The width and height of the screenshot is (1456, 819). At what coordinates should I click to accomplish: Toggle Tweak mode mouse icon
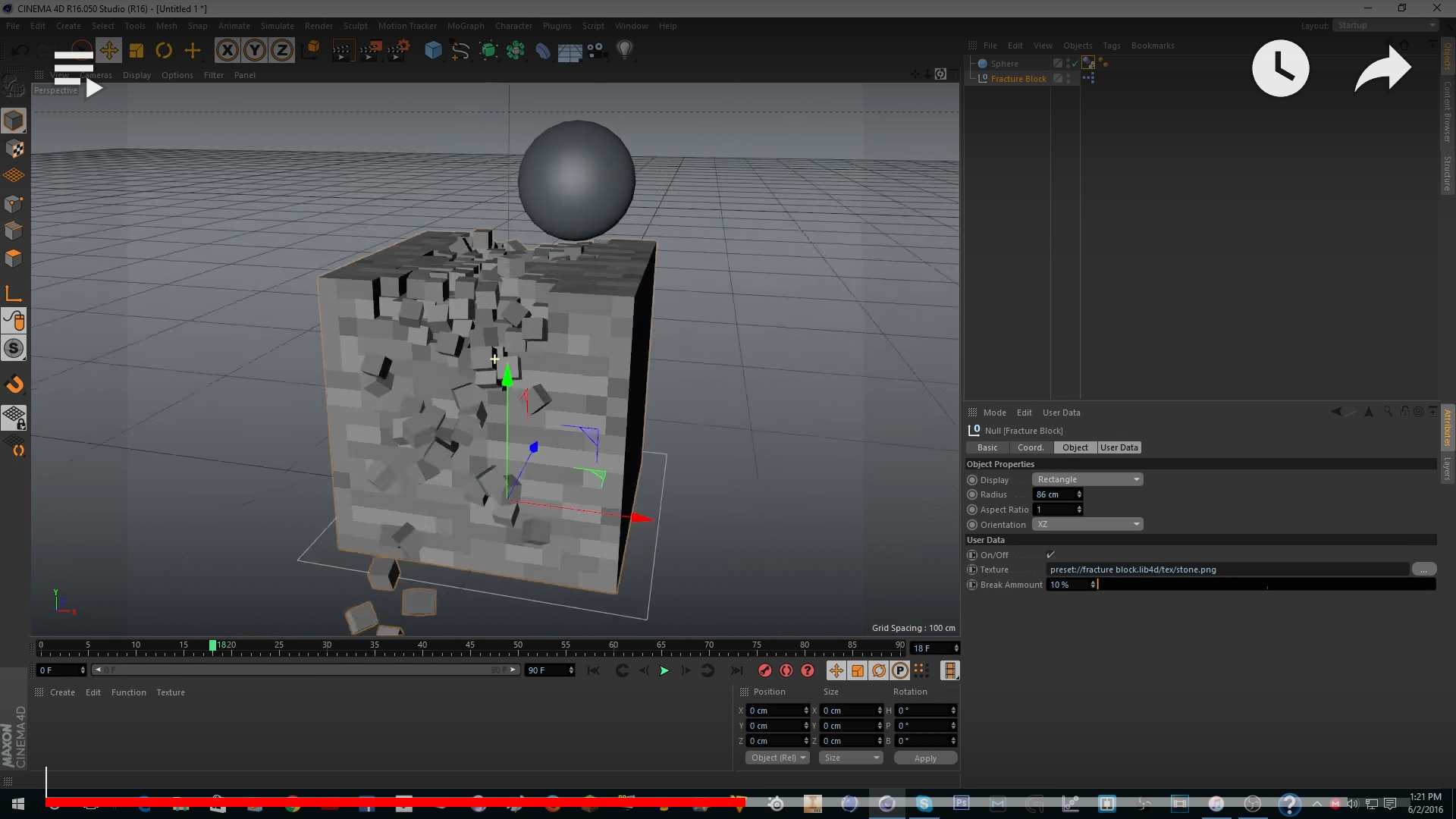coord(14,321)
